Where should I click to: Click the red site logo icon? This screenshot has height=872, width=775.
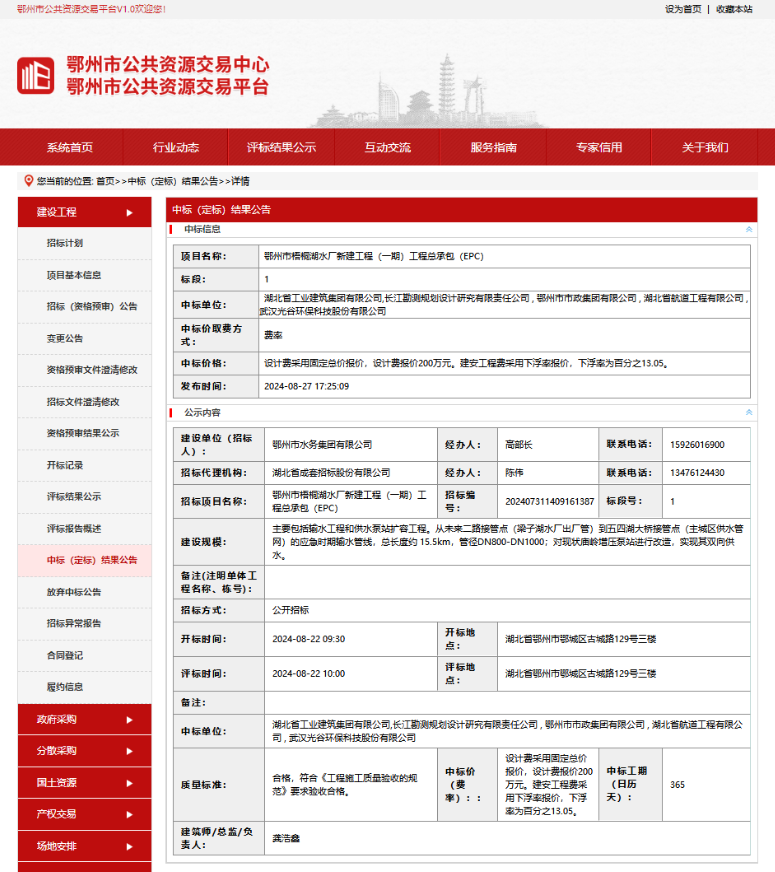(x=36, y=76)
